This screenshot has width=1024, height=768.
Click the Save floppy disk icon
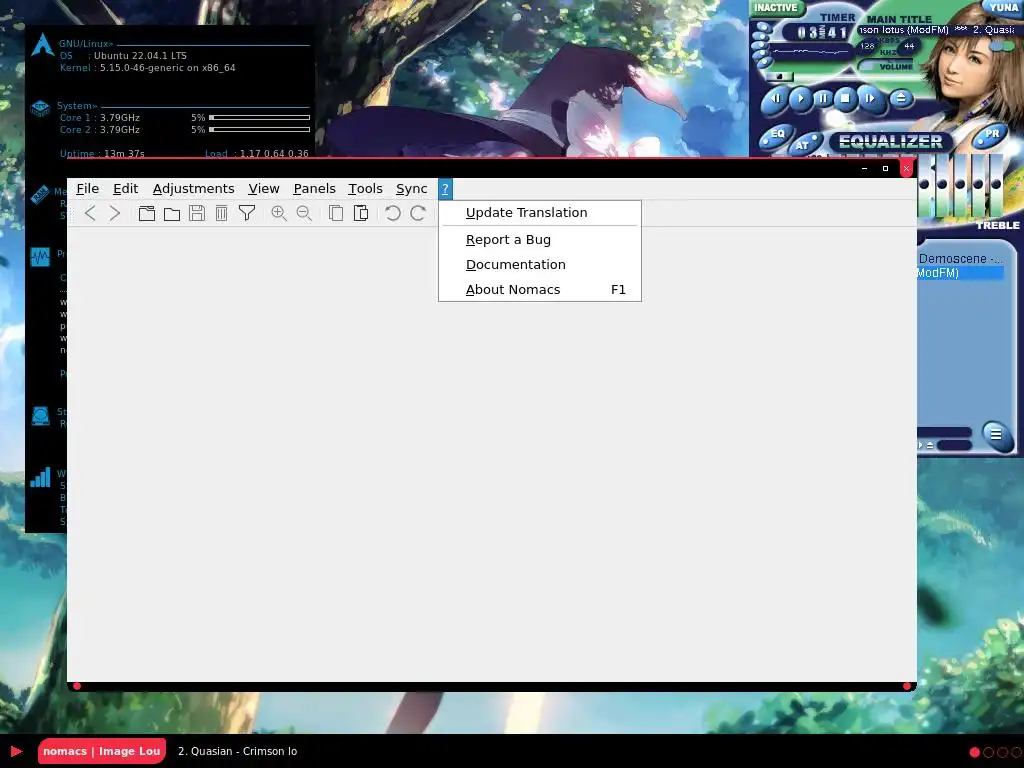point(197,213)
